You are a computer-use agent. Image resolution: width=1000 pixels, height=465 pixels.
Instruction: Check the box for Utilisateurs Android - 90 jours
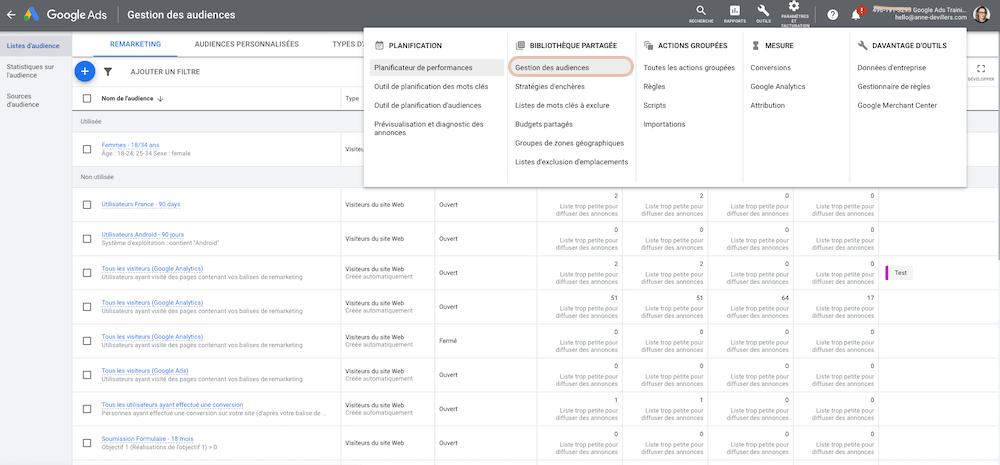(x=87, y=239)
